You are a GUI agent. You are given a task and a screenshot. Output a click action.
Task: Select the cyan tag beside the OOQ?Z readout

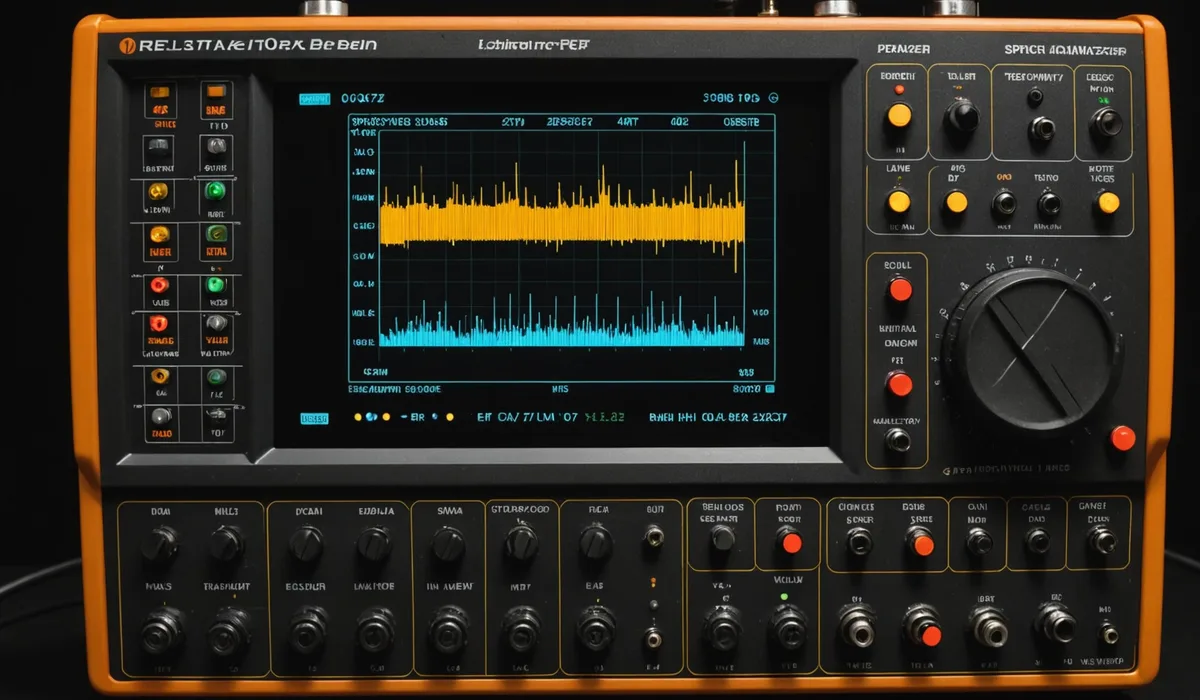(x=314, y=99)
